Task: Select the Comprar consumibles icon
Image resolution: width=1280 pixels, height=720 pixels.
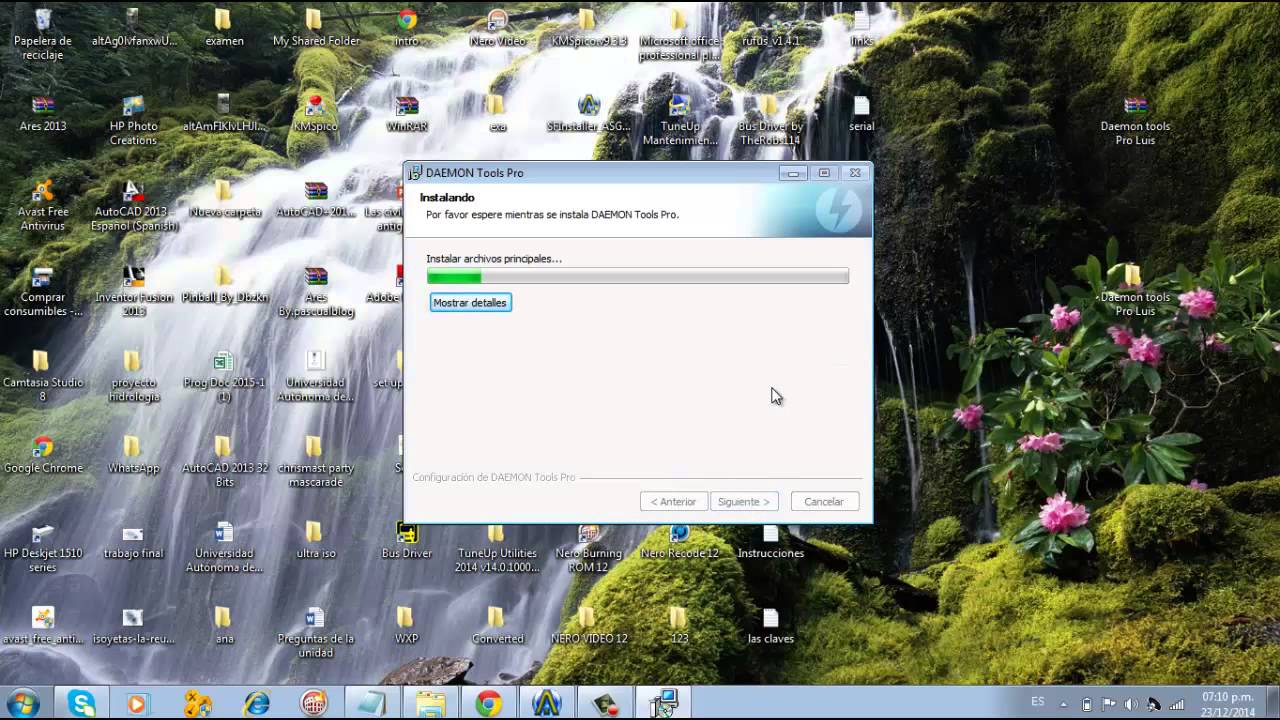Action: pyautogui.click(x=43, y=290)
